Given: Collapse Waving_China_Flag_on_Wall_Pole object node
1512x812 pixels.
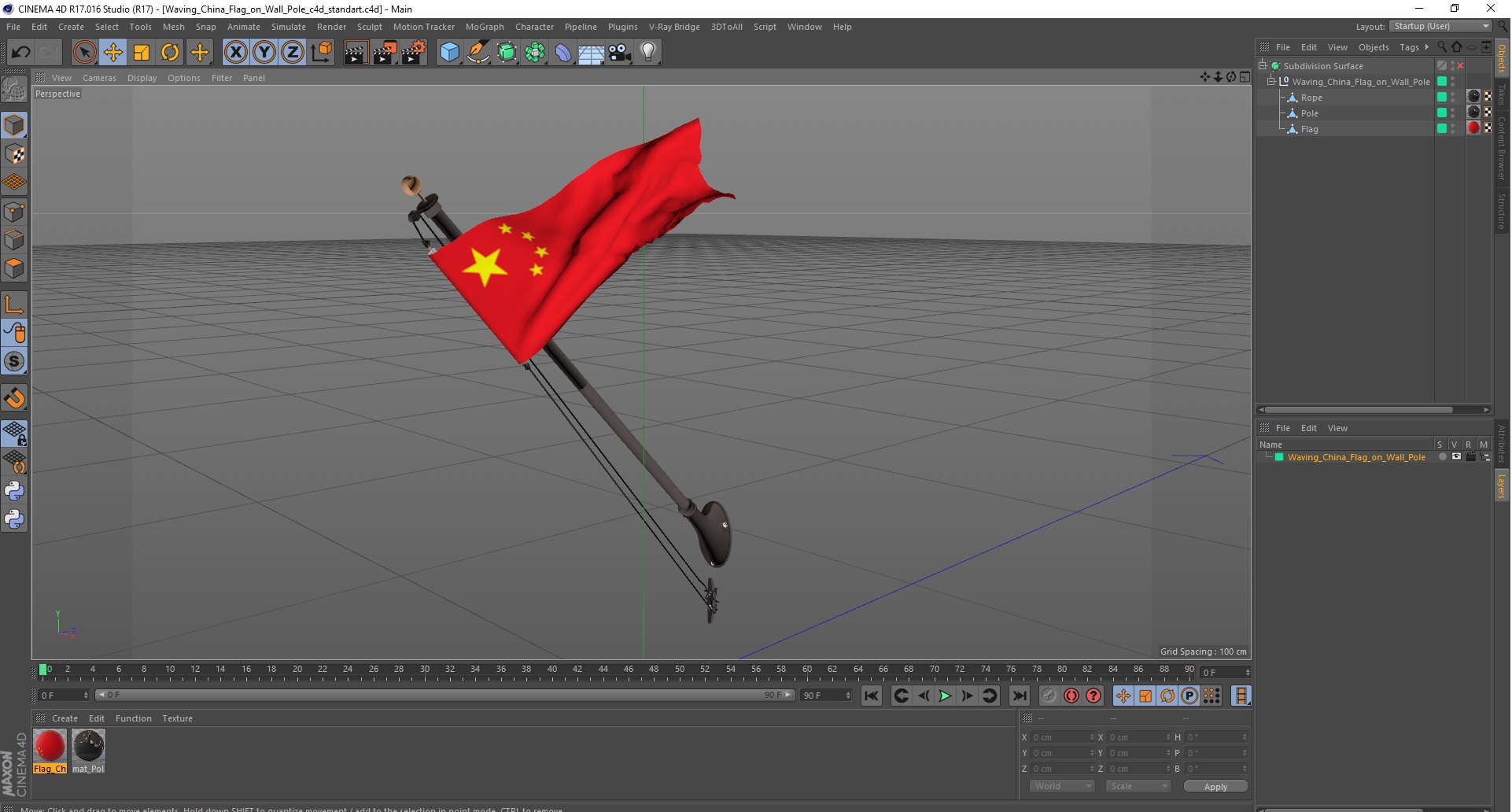Looking at the screenshot, I should point(1270,81).
